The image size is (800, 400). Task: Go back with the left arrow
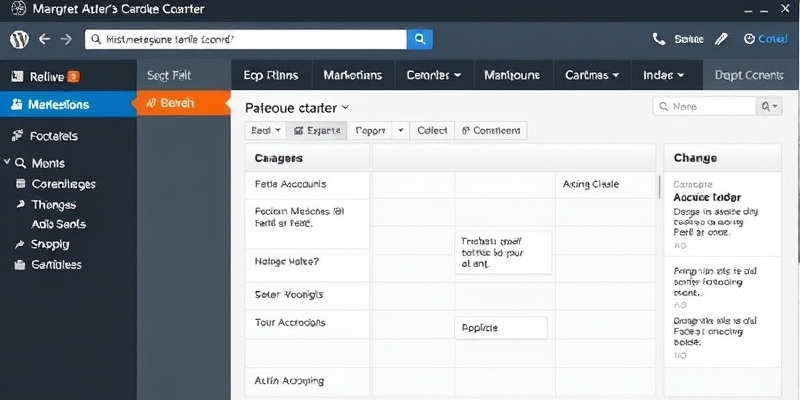44,39
